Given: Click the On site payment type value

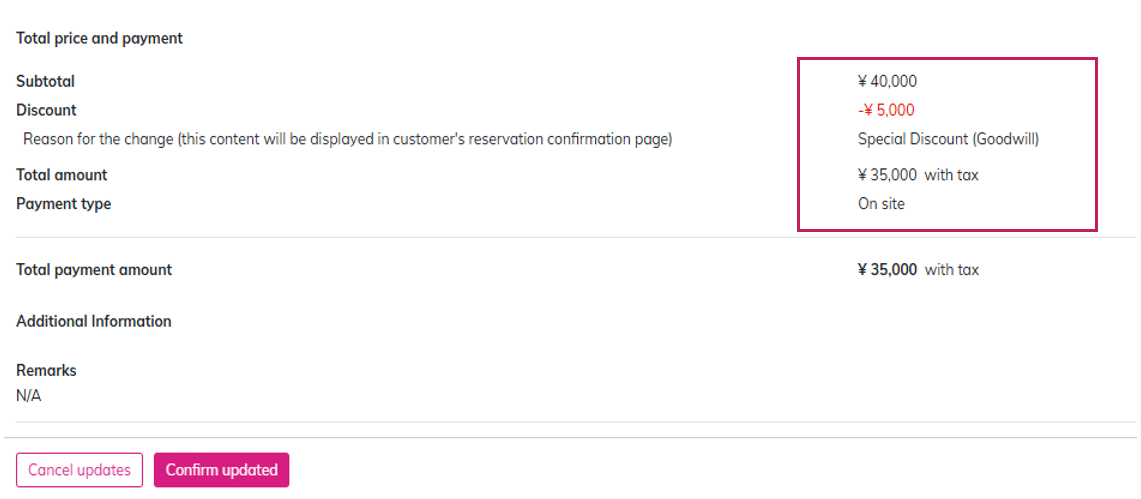Looking at the screenshot, I should point(881,204).
